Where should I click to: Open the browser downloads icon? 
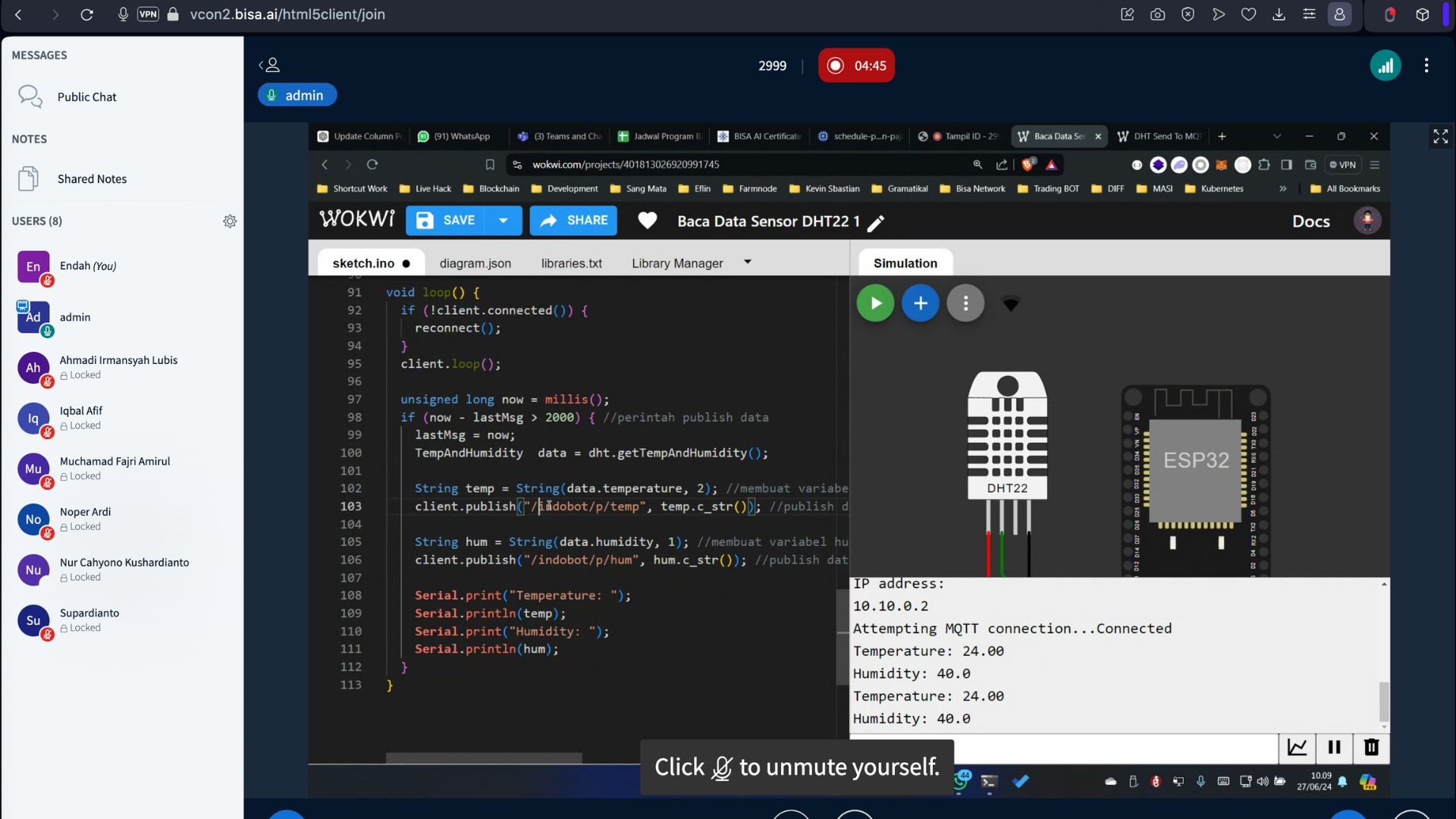[1279, 14]
